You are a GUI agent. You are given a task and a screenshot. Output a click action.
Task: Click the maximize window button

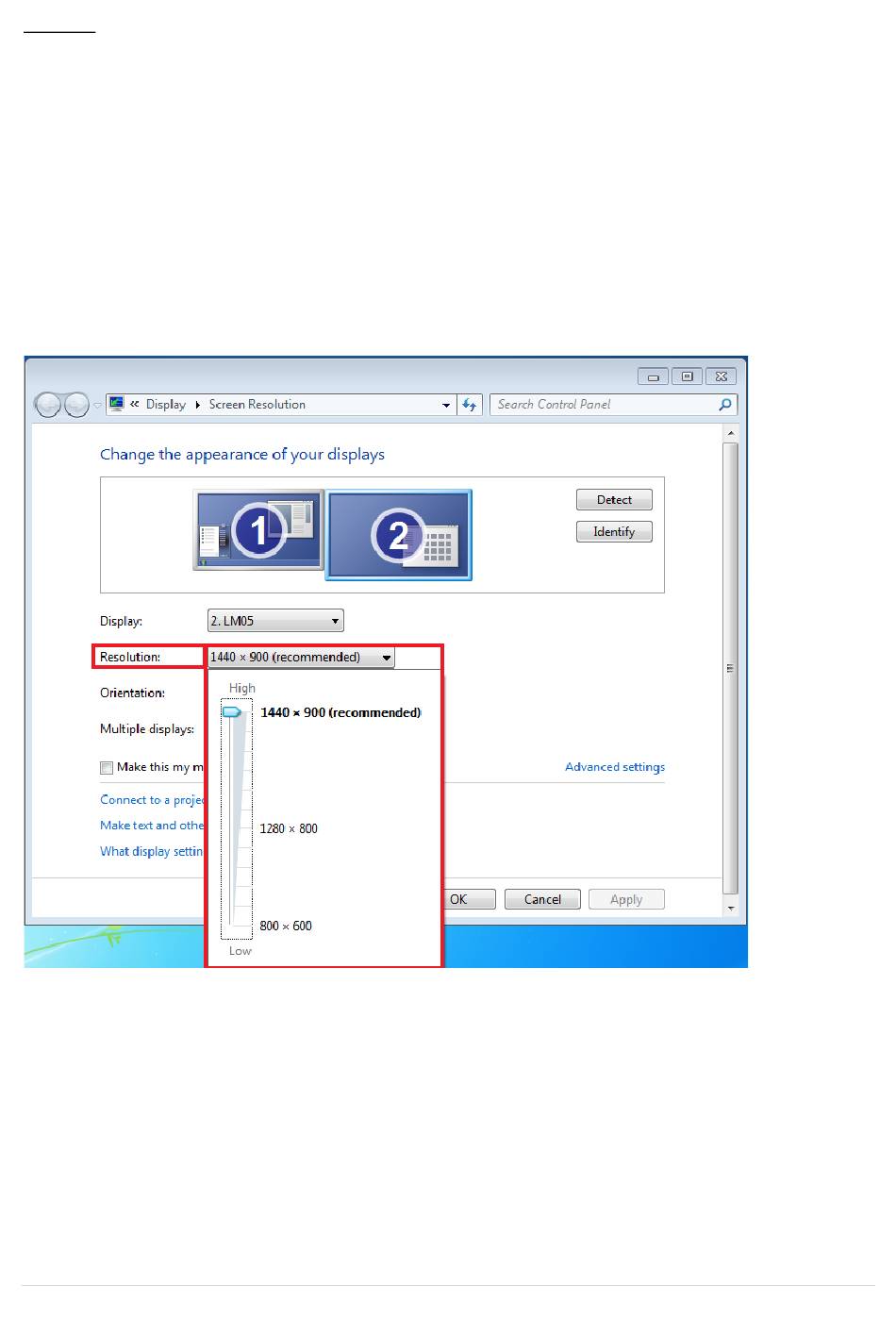tap(687, 376)
